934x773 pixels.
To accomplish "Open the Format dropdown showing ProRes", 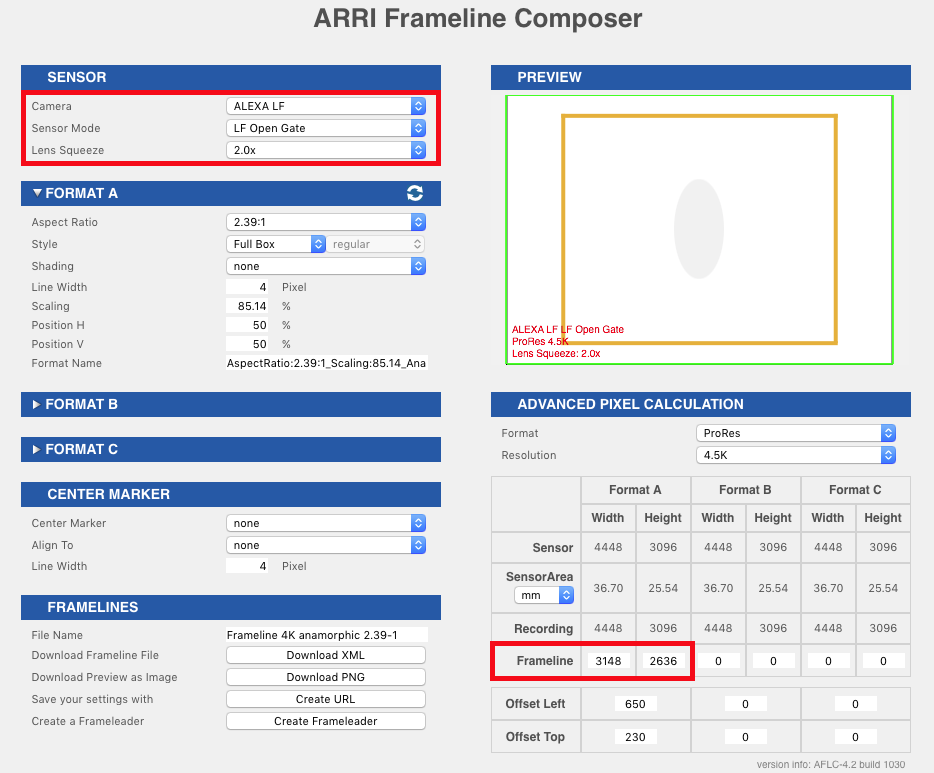I will tap(796, 433).
